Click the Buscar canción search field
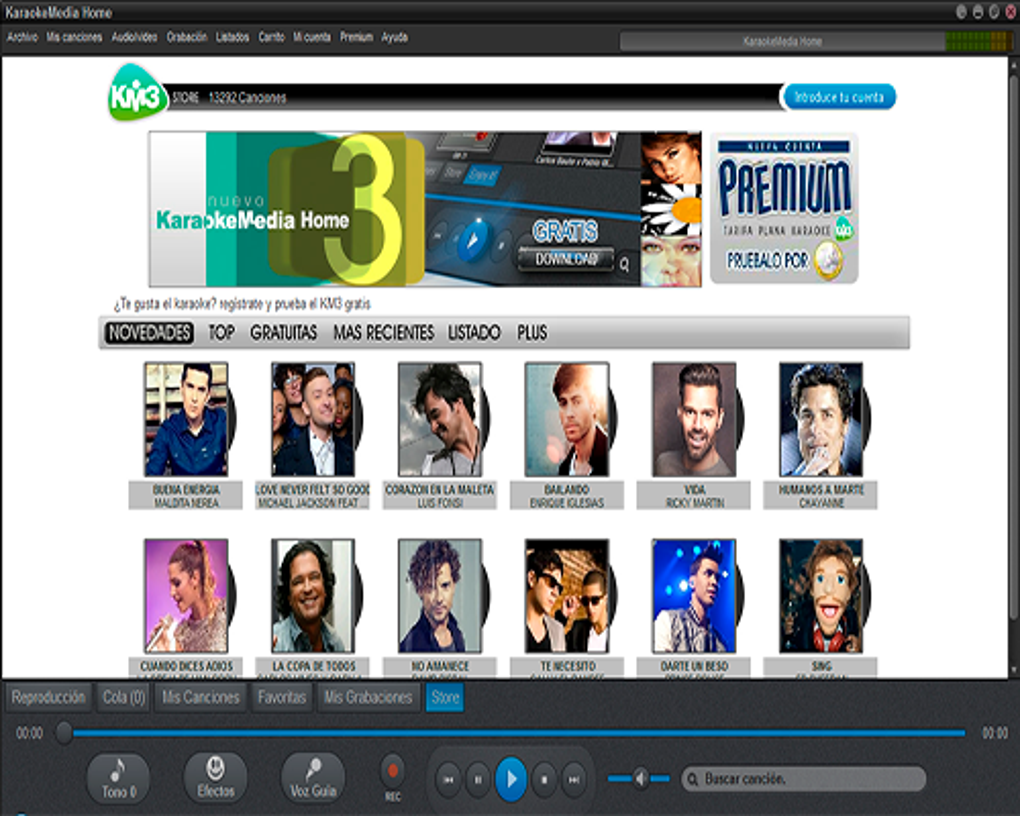Viewport: 1020px width, 816px height. click(804, 778)
